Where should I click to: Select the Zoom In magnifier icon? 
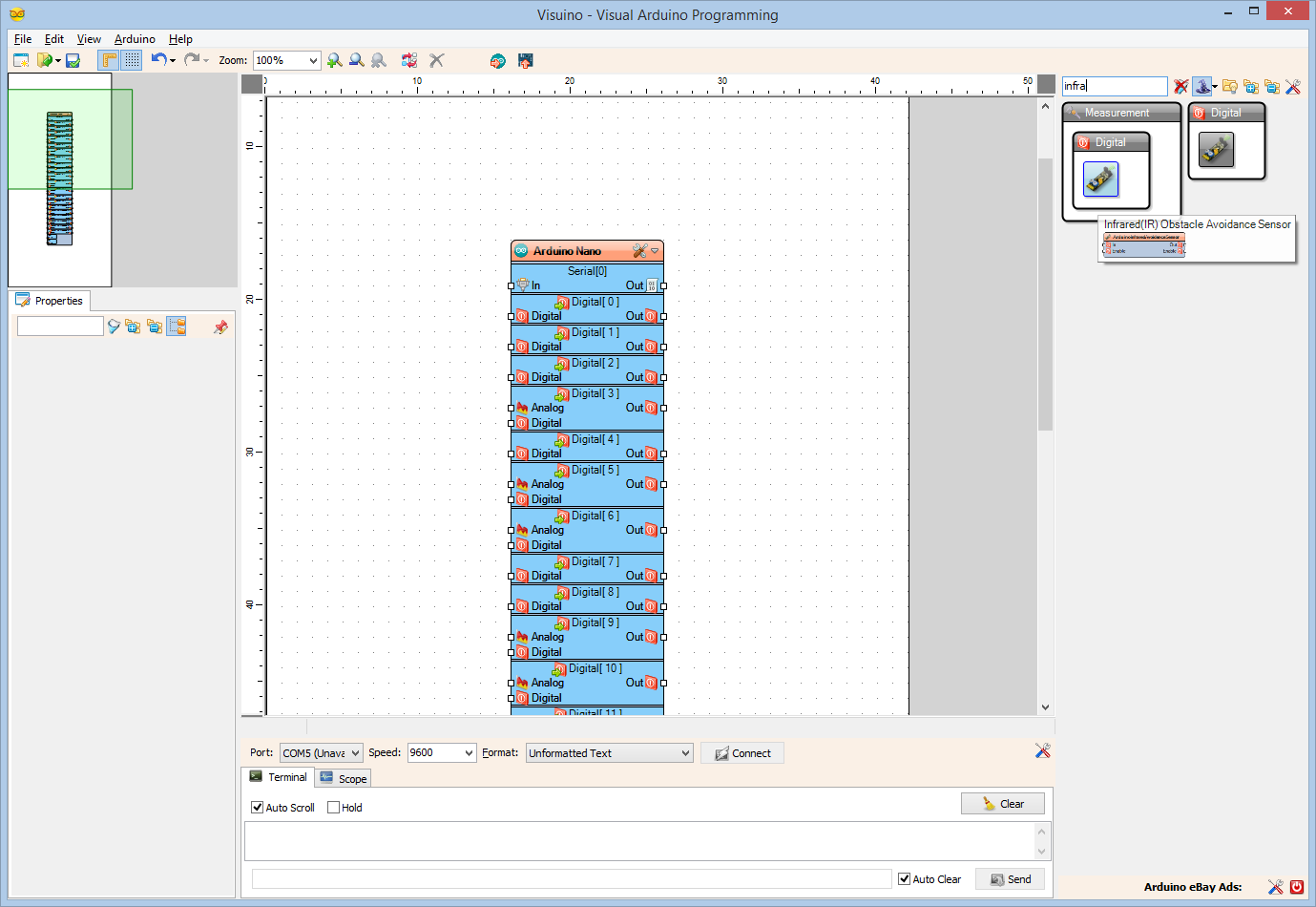pos(334,60)
